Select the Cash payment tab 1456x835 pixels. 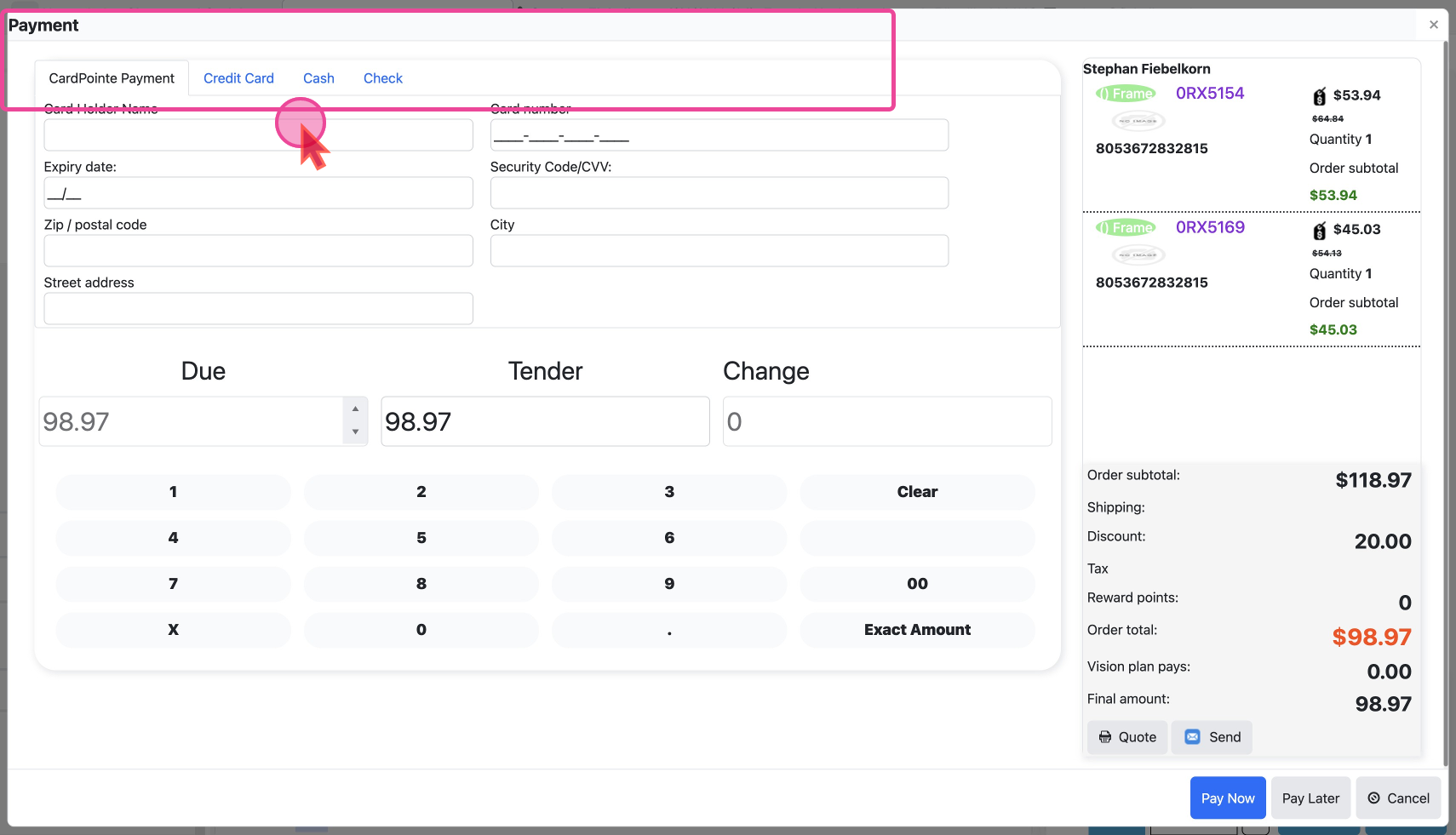click(318, 78)
